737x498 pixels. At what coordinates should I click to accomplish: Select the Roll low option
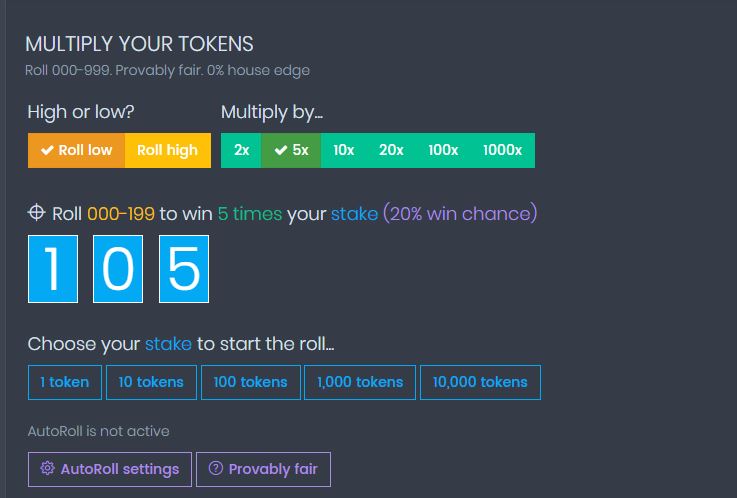pyautogui.click(x=77, y=150)
